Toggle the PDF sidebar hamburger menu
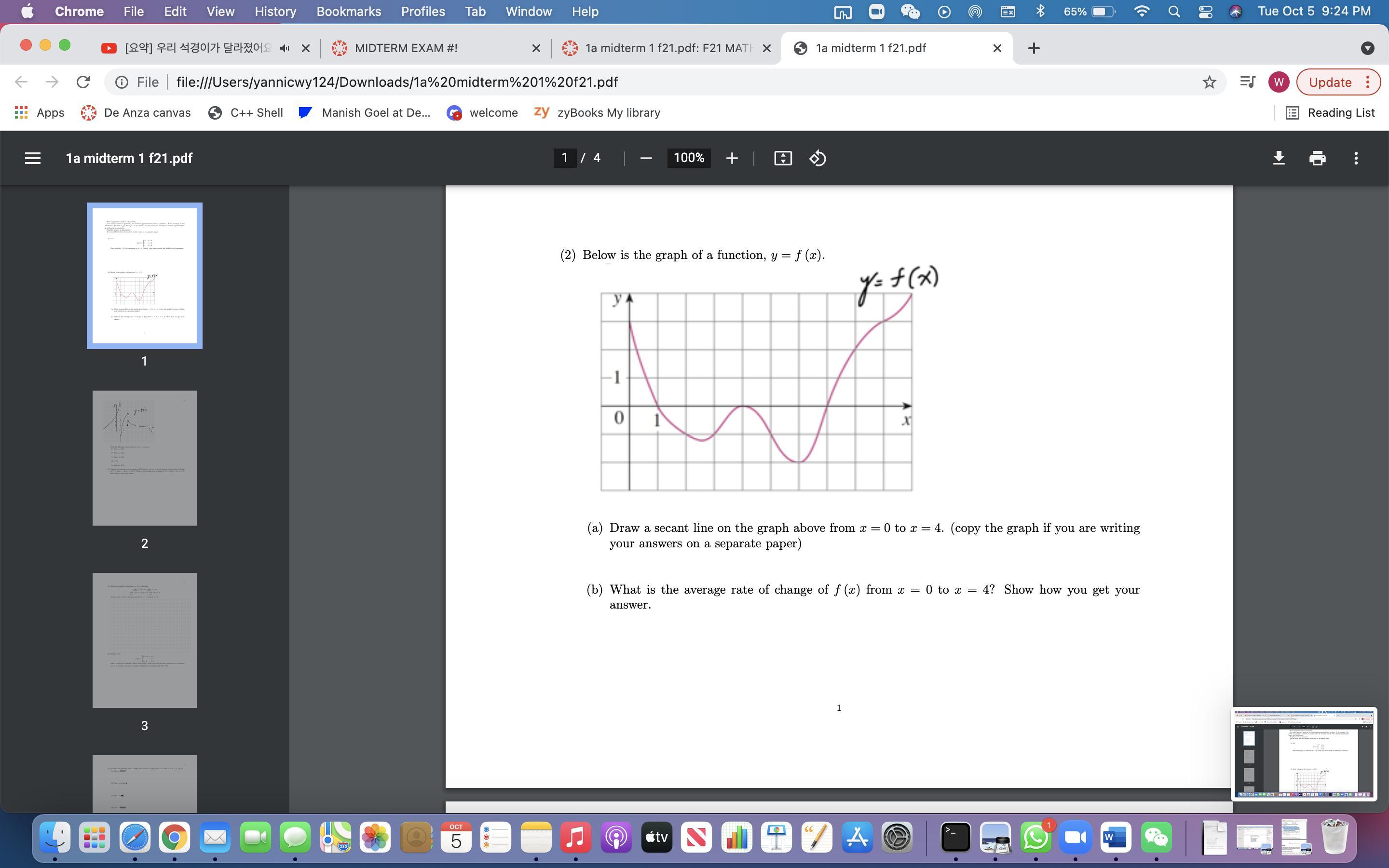This screenshot has height=868, width=1389. (33, 158)
